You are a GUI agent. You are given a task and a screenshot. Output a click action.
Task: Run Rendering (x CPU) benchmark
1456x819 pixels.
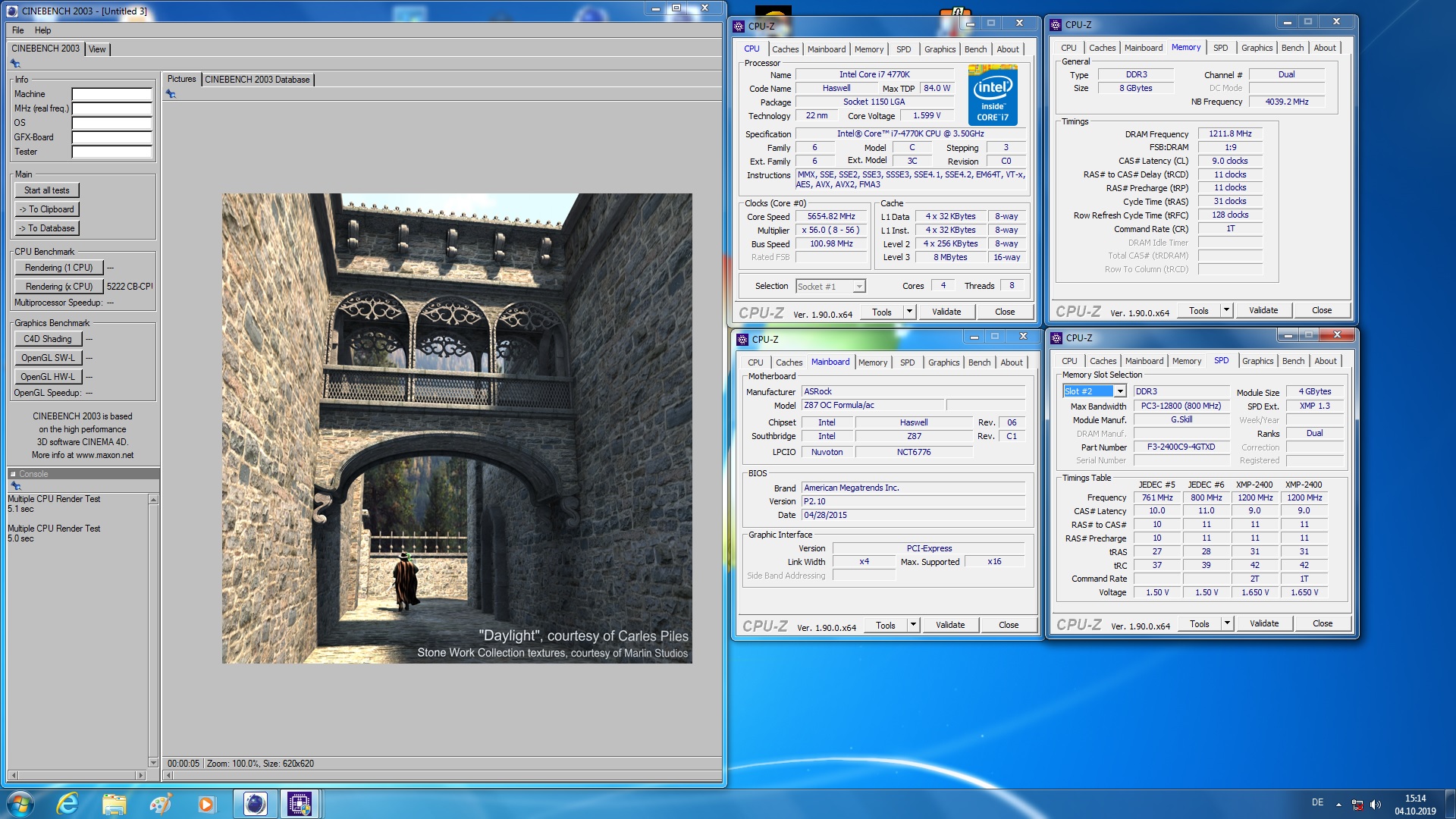point(58,287)
